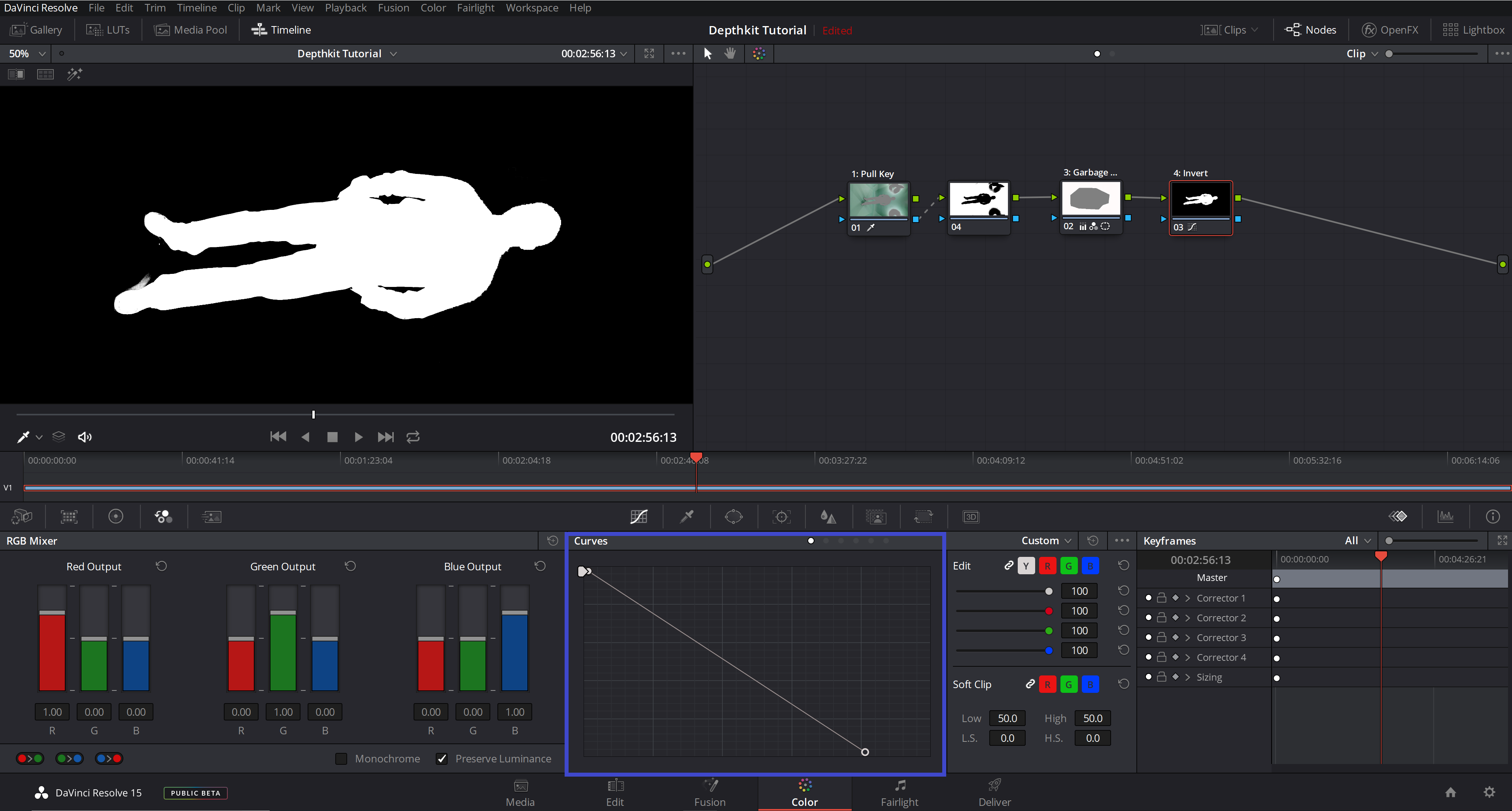Toggle the Soft Clip red channel
1512x811 pixels.
1047,685
